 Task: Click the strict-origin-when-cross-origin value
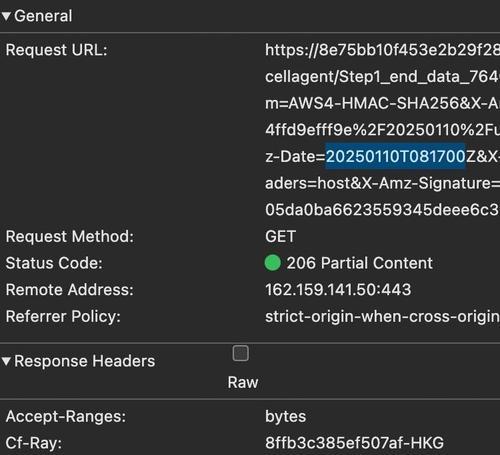pos(382,316)
